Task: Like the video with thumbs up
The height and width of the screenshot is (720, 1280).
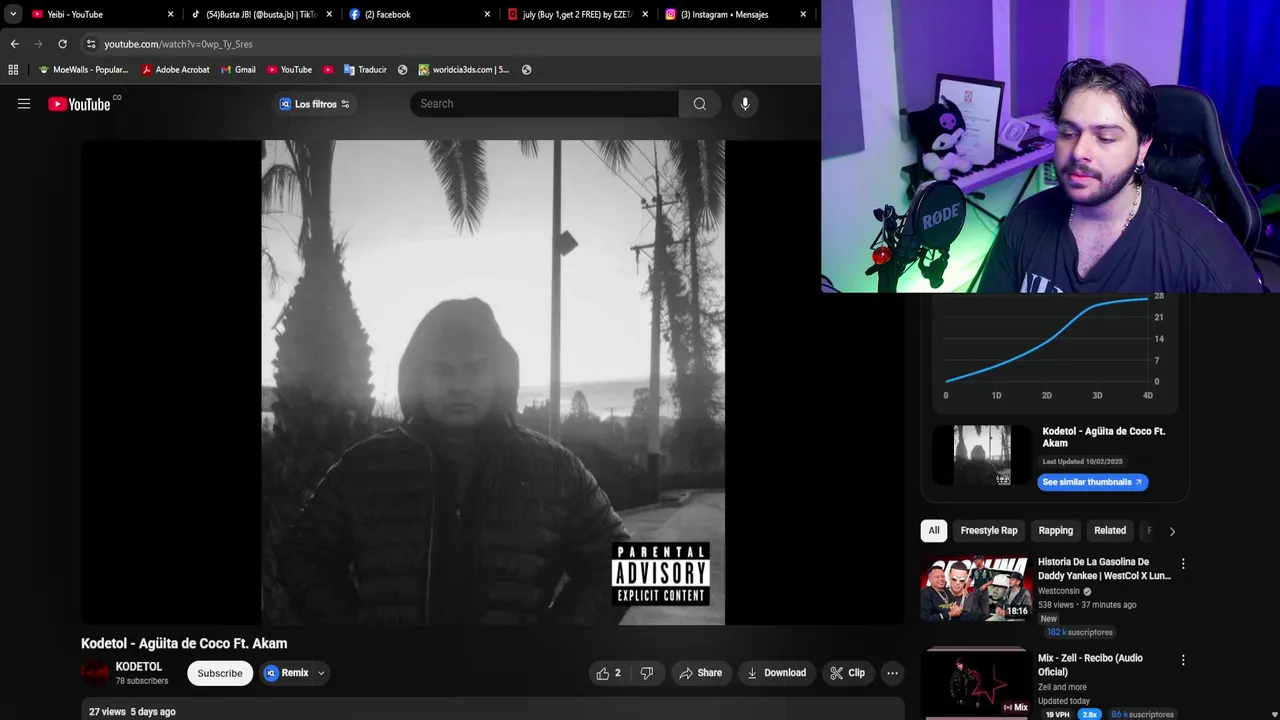Action: 609,673
